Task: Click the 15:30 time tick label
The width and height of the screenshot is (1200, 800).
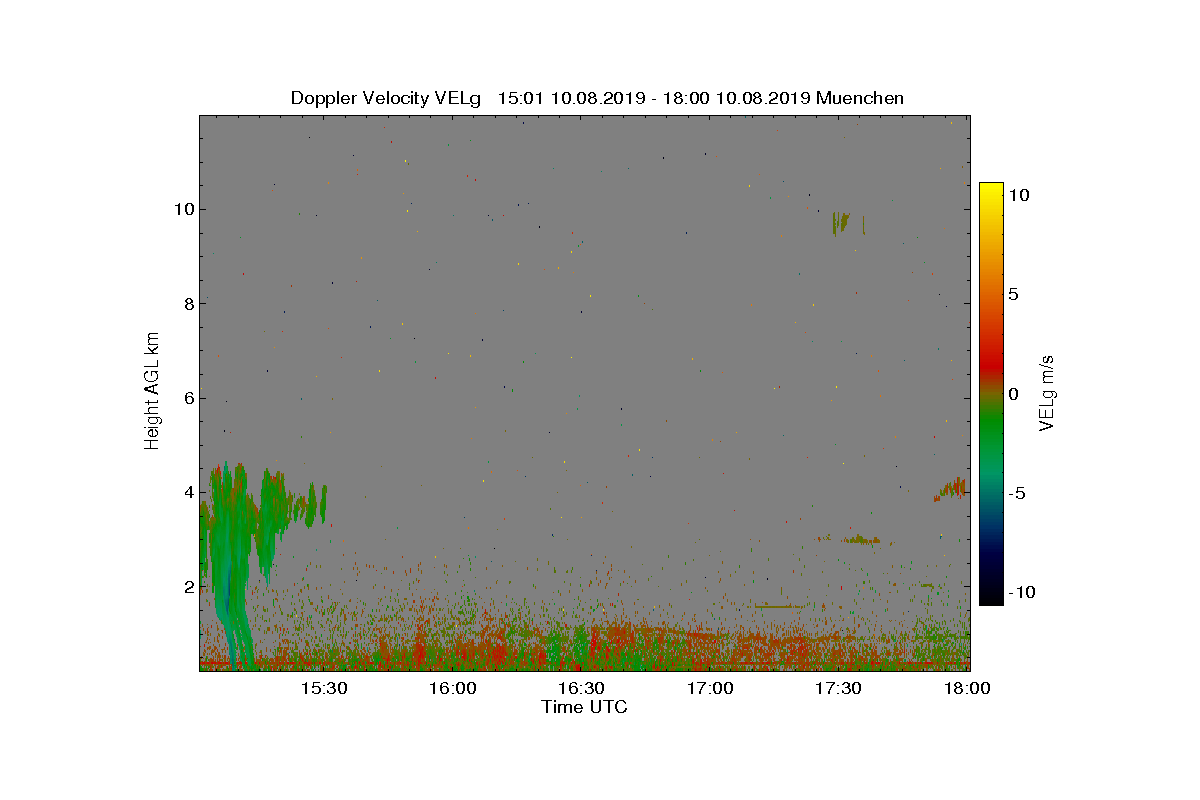Action: [324, 688]
